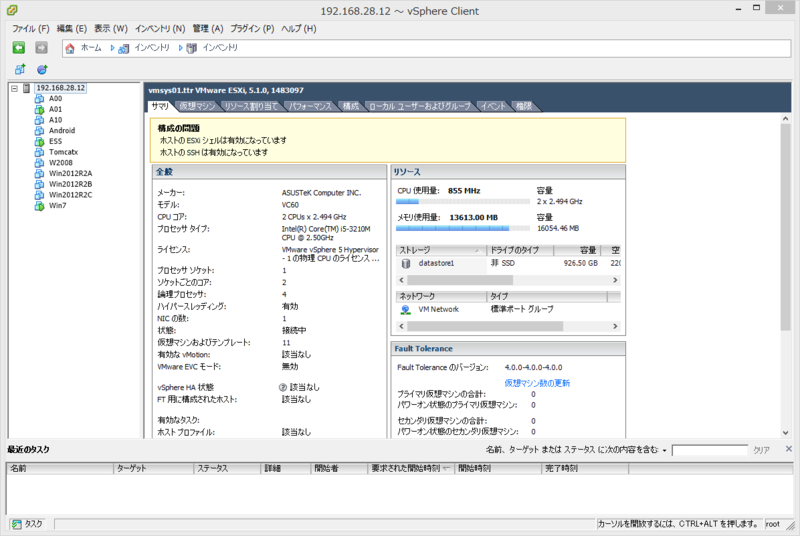Viewport: 800px width, 536px height.
Task: Open the プラグイン (P) menu
Action: point(252,29)
